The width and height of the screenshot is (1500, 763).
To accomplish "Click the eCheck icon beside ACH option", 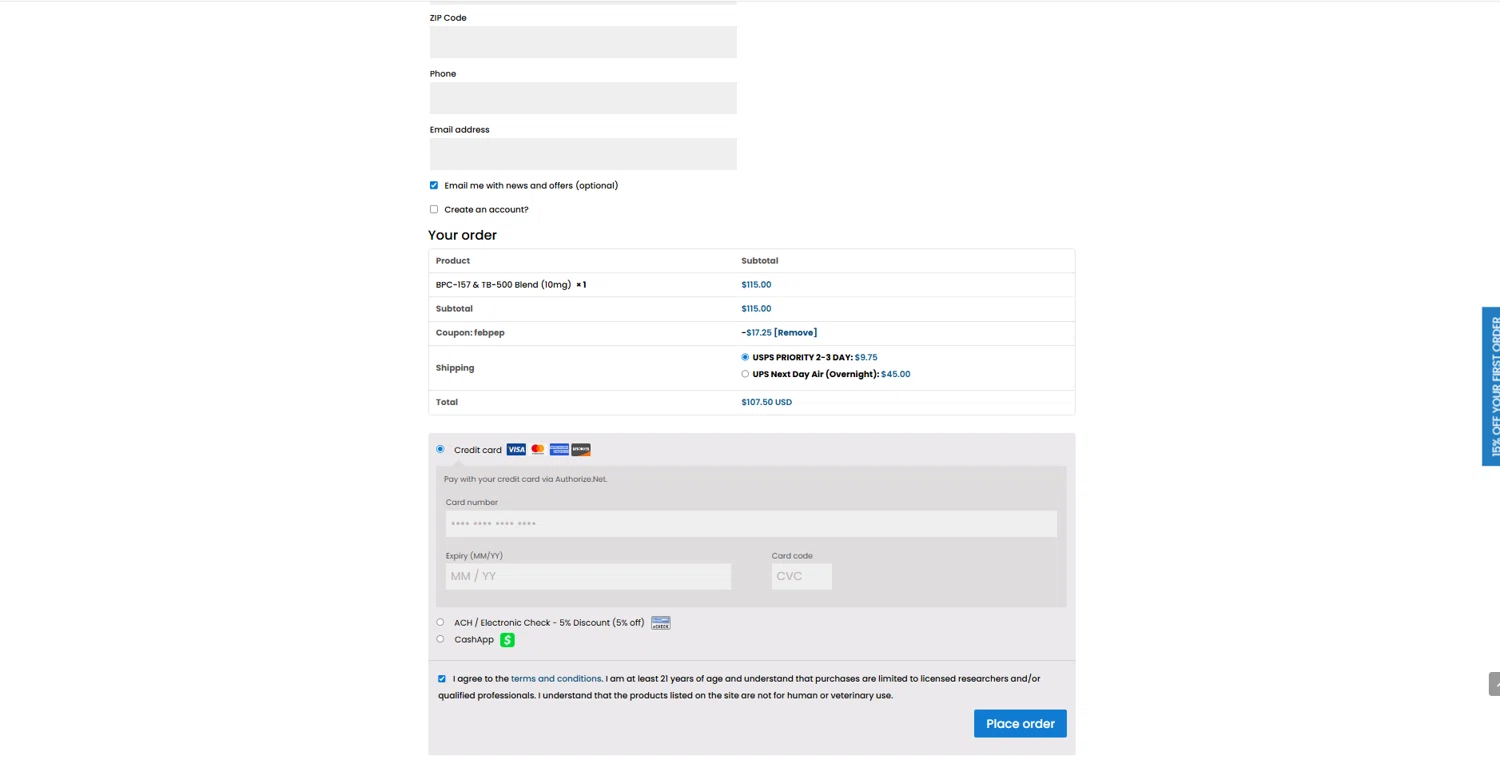I will 661,623.
